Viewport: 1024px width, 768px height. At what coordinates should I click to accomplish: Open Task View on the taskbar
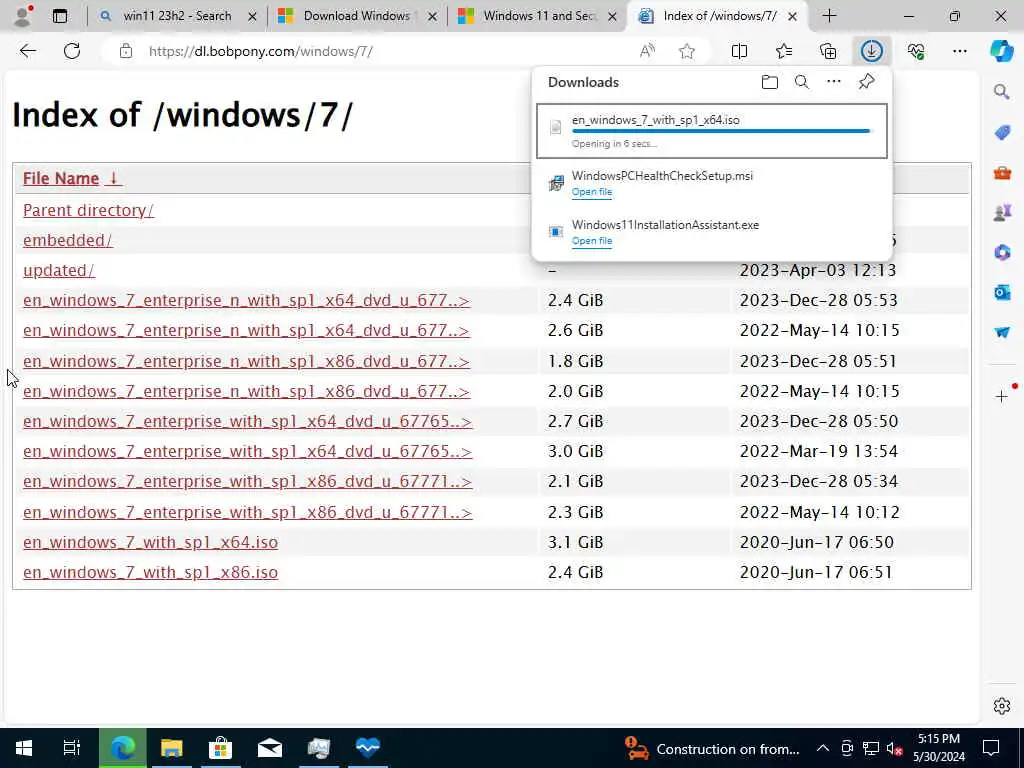[x=72, y=748]
